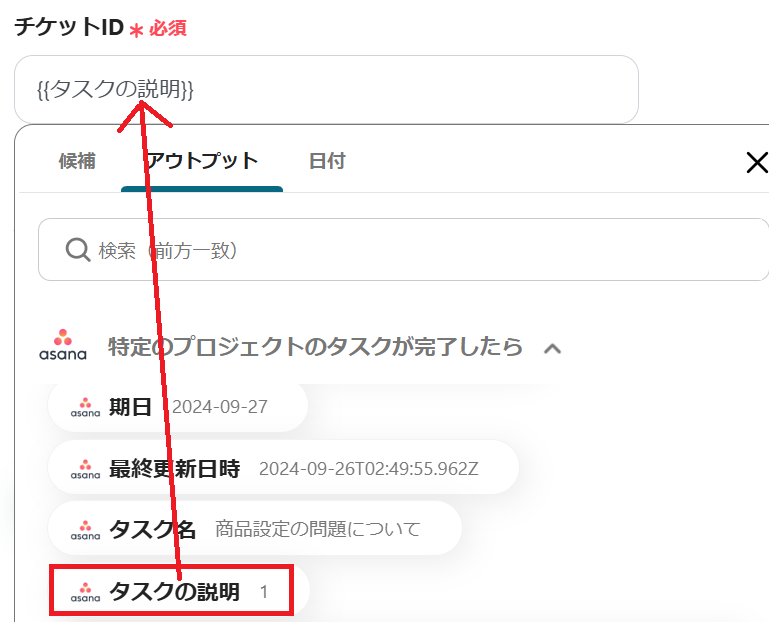The image size is (769, 622).
Task: Select the 期日 output item
Action: [x=178, y=407]
